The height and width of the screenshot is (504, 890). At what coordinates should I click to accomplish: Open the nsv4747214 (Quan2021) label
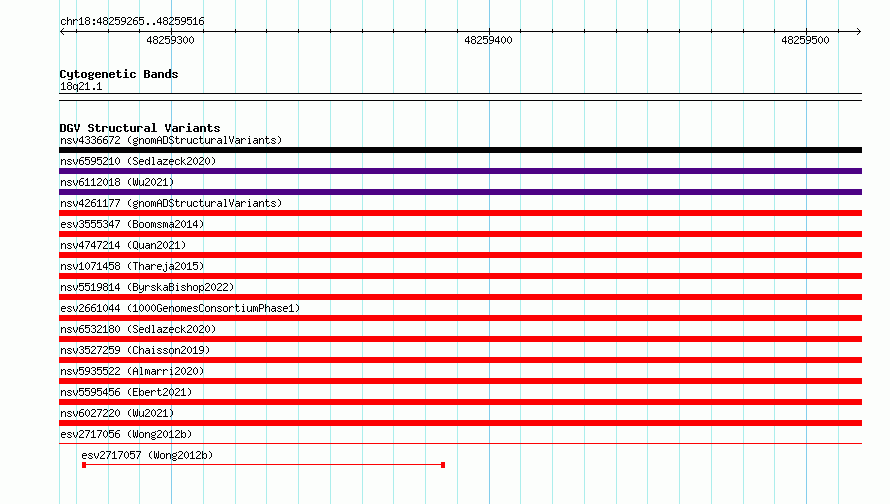click(123, 245)
